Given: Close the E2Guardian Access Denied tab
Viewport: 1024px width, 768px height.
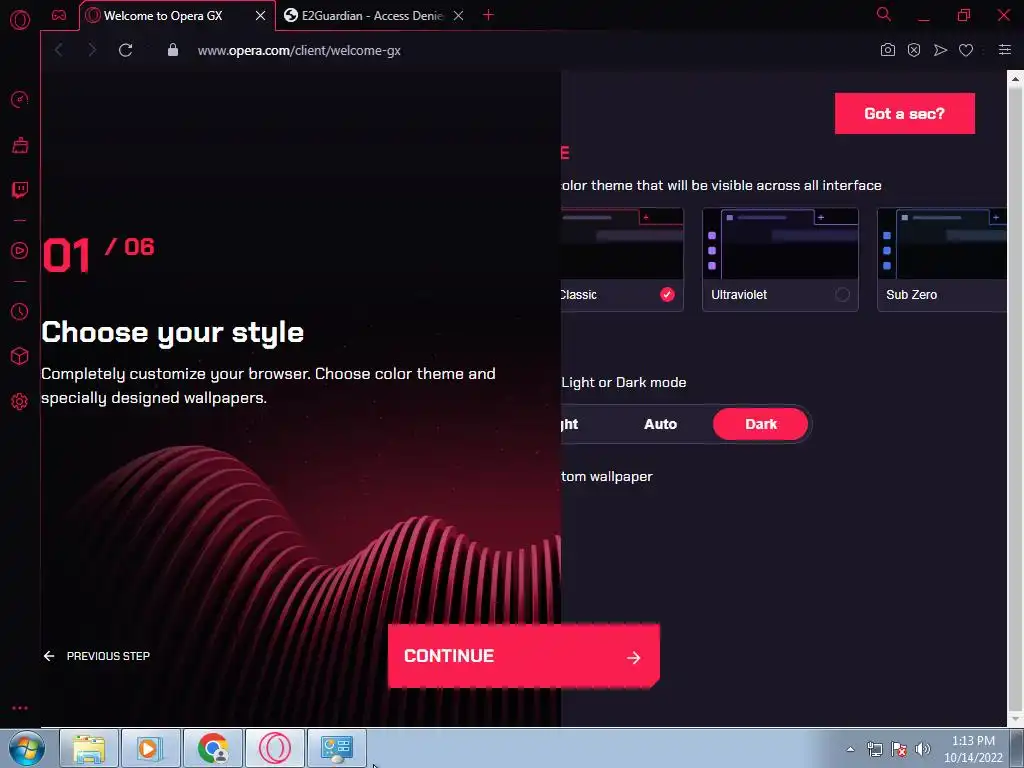Looking at the screenshot, I should 458,16.
